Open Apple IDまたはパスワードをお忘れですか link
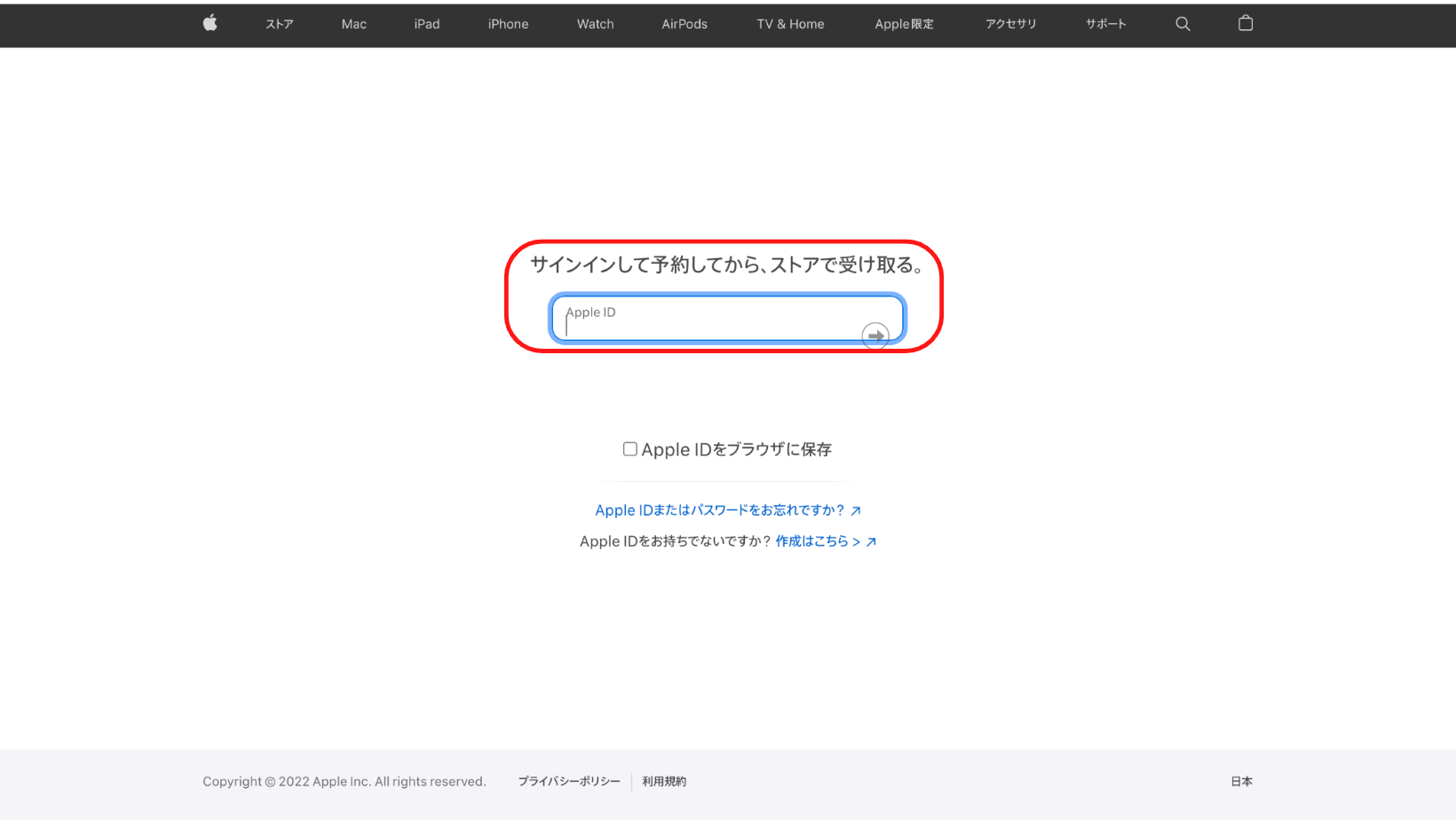This screenshot has height=820, width=1456. point(728,510)
